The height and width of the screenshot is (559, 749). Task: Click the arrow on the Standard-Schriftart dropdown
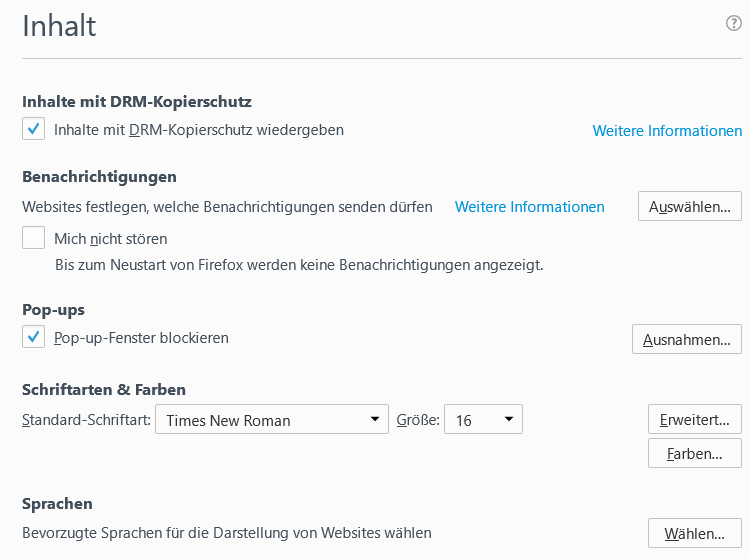pos(375,419)
